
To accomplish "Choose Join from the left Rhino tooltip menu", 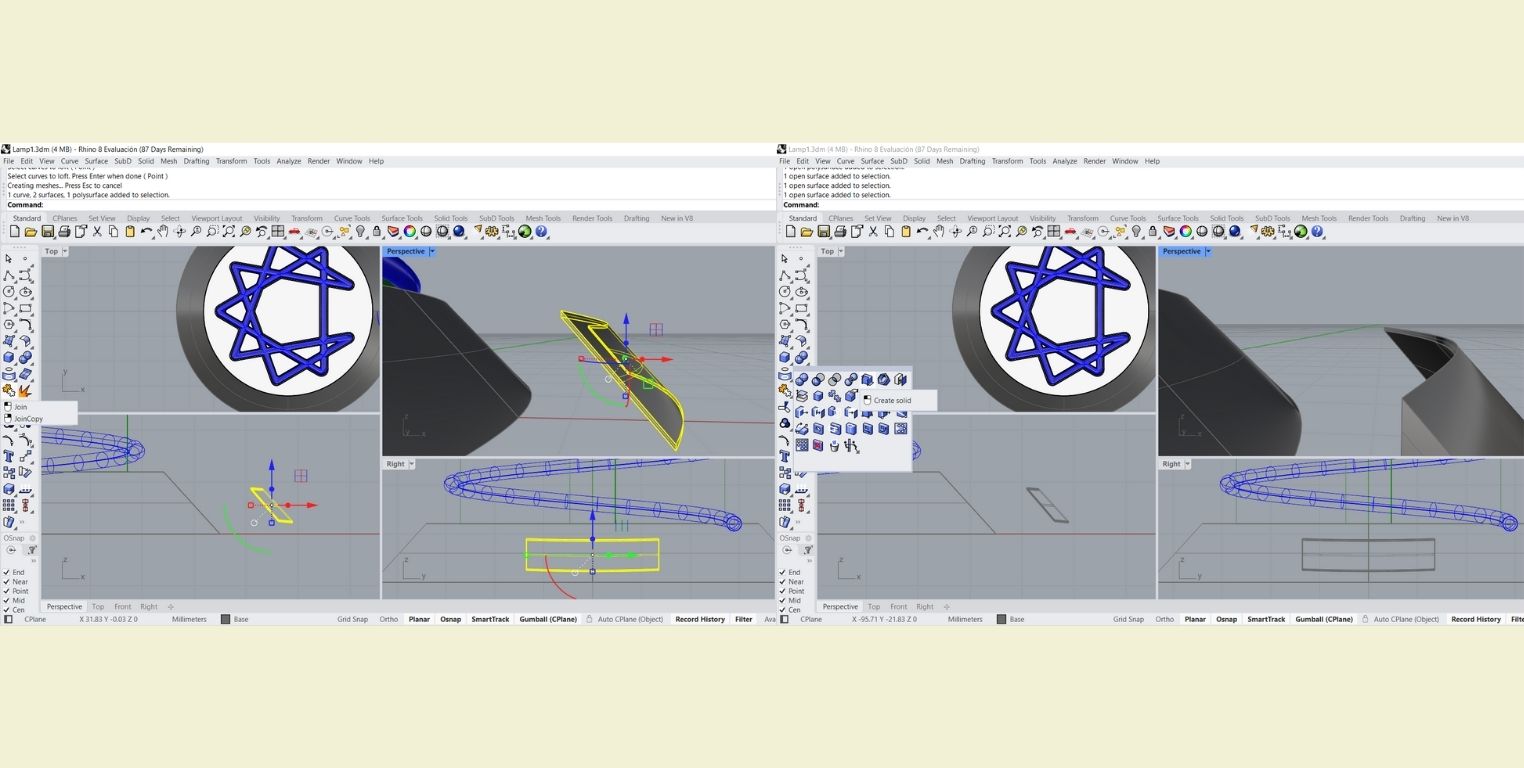I will (x=21, y=407).
